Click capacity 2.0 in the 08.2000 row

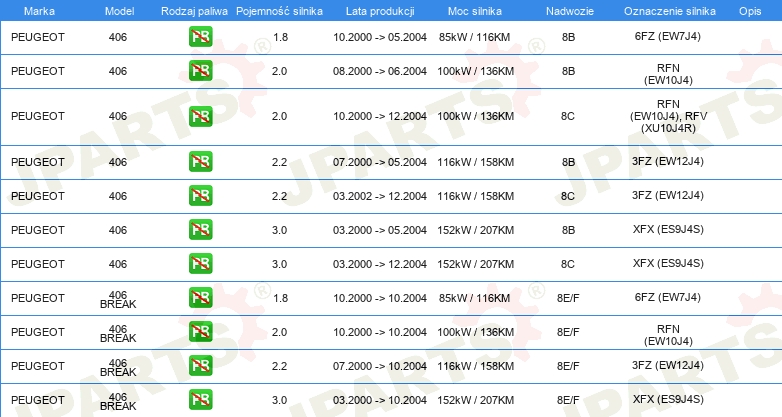click(279, 71)
